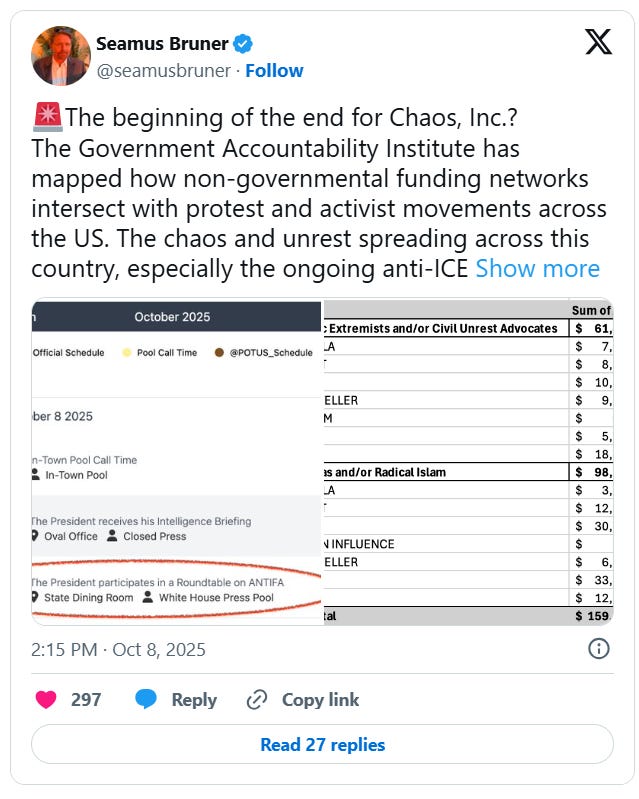
Task: Open the funding table spreadsheet image
Action: [468, 462]
